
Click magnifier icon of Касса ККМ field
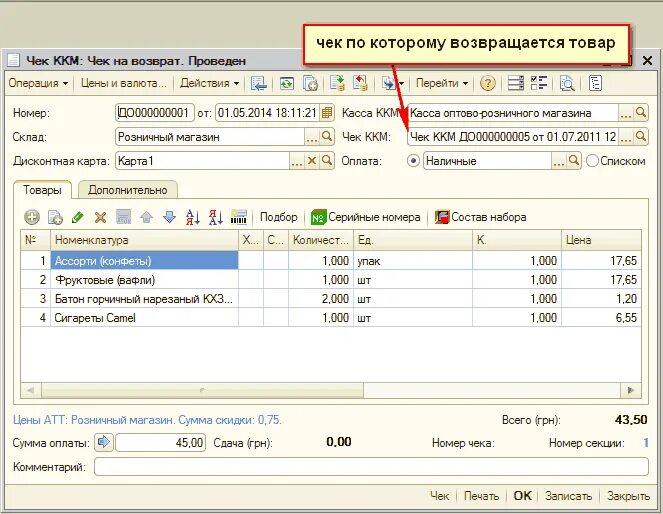641,113
